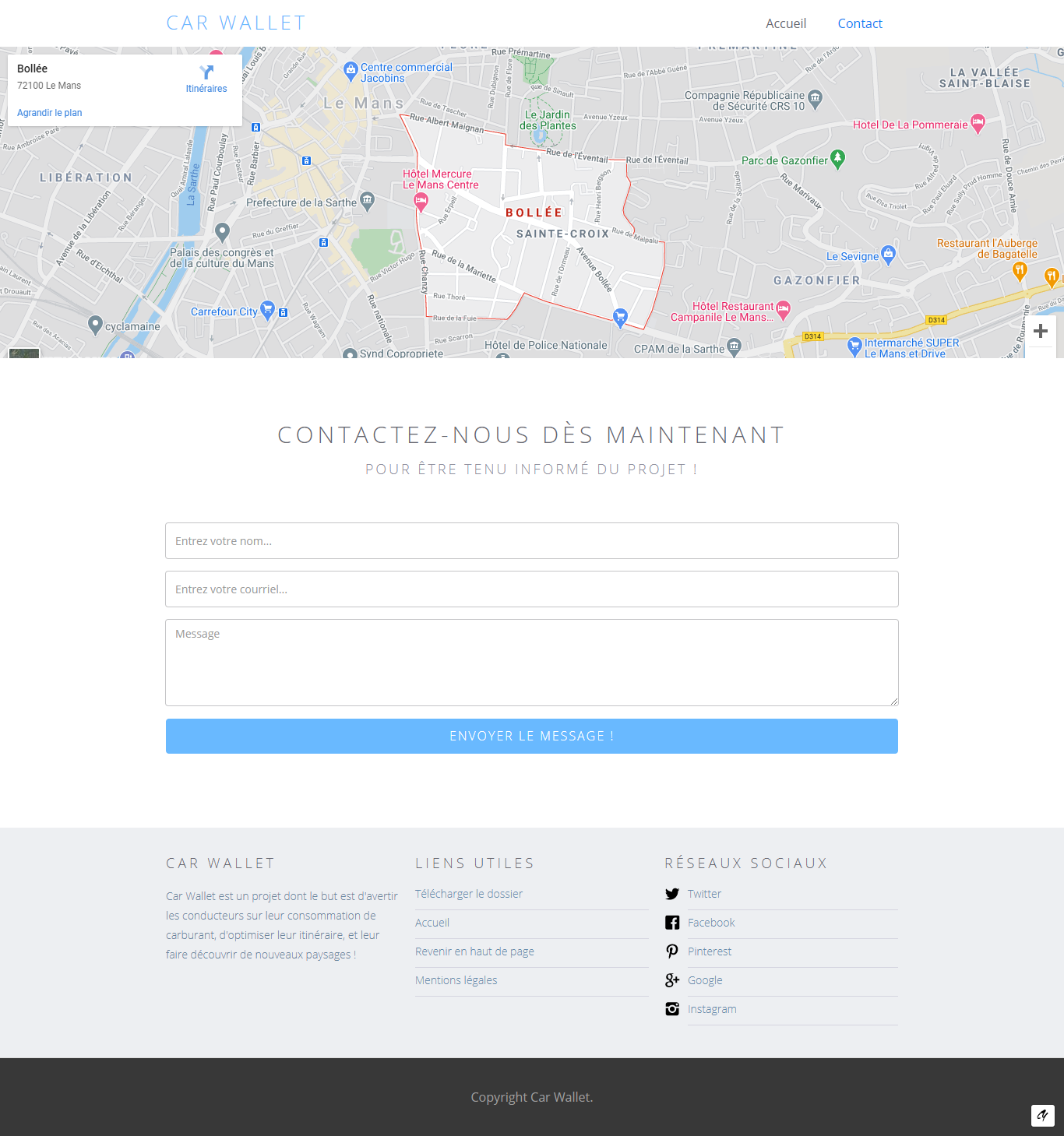Screen dimensions: 1064x1136
Task: Open the Contact navigation item
Action: (860, 23)
